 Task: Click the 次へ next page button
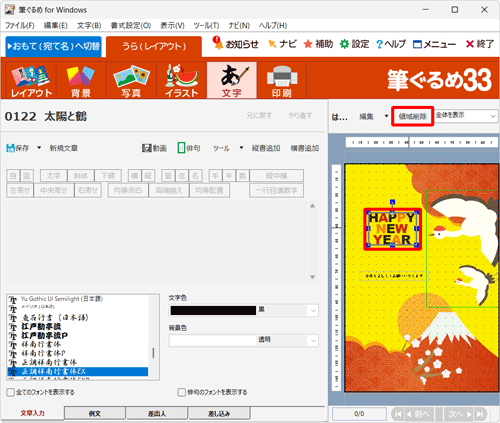coord(460,414)
